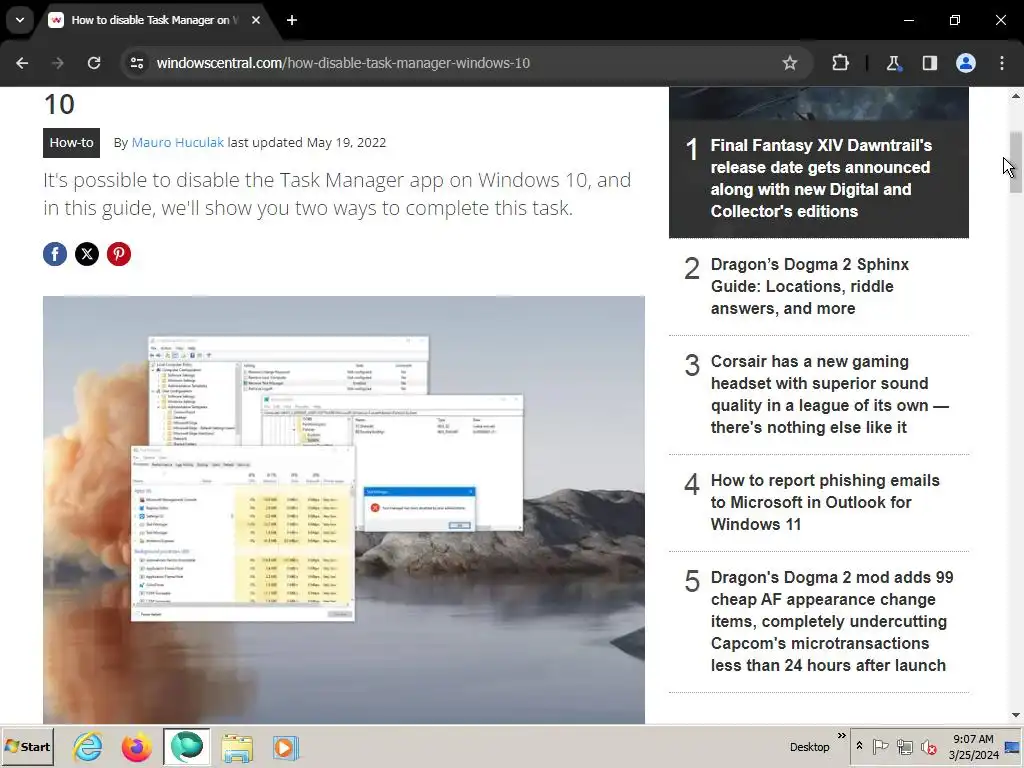1024x768 pixels.
Task: Open a new browser tab
Action: pyautogui.click(x=292, y=20)
